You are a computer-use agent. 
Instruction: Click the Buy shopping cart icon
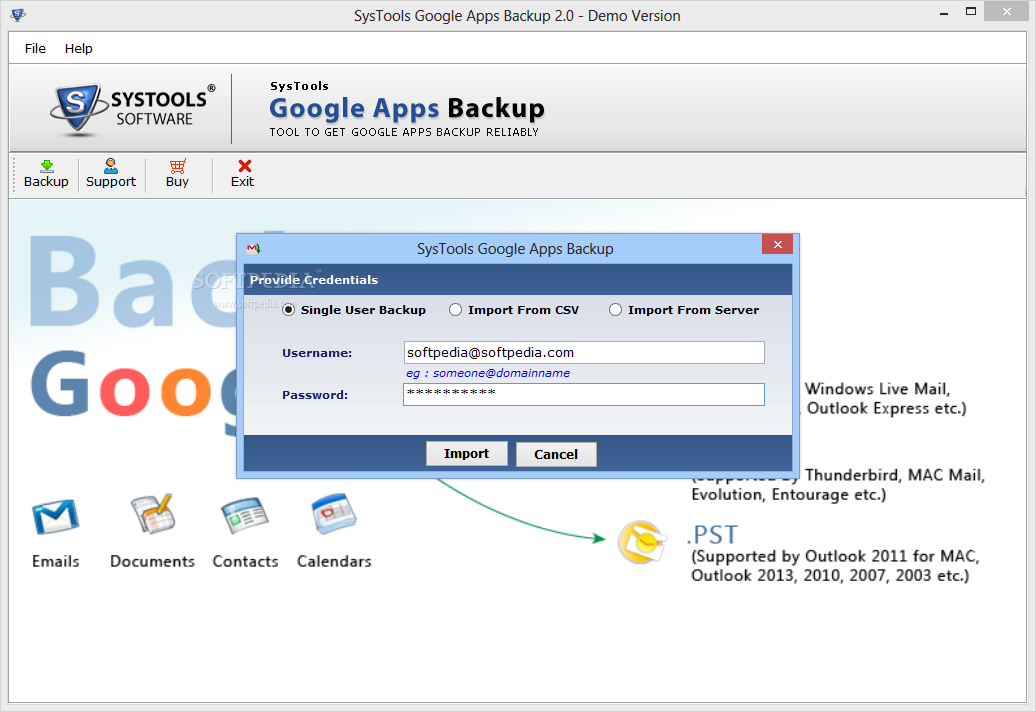(177, 166)
